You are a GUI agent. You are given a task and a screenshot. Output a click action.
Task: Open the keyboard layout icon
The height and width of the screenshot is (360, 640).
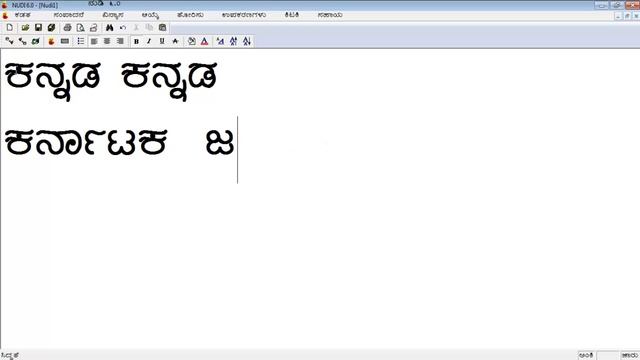click(64, 41)
